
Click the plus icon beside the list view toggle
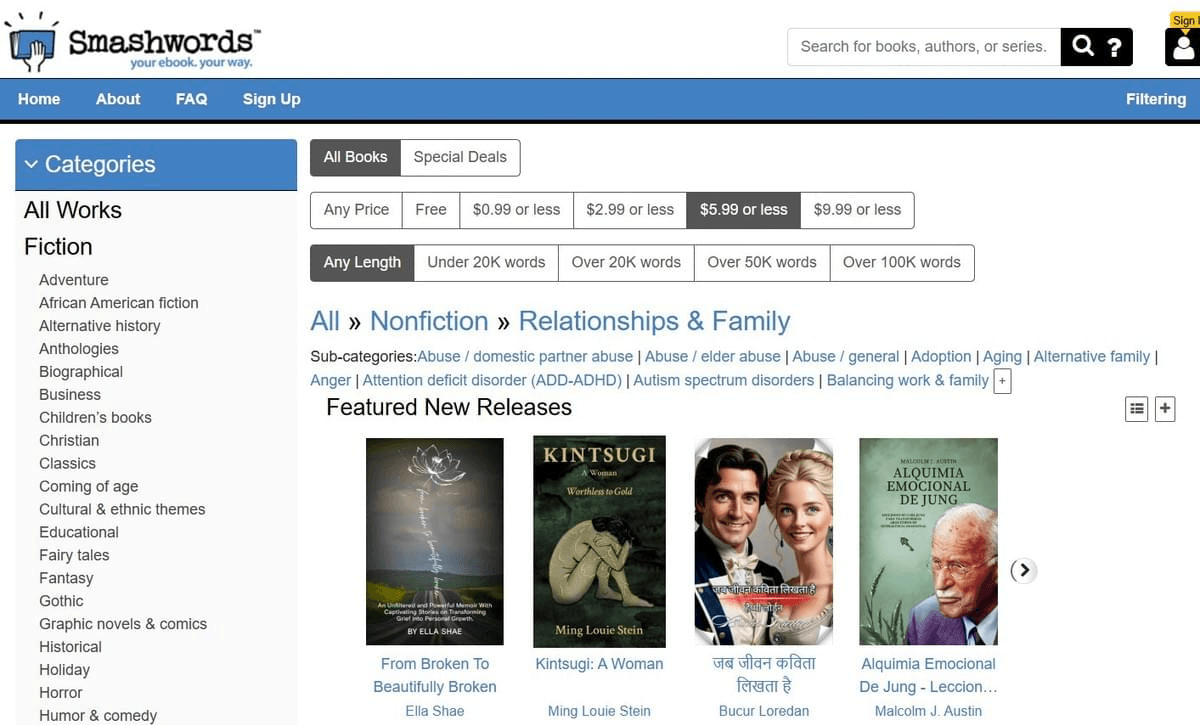pos(1165,408)
